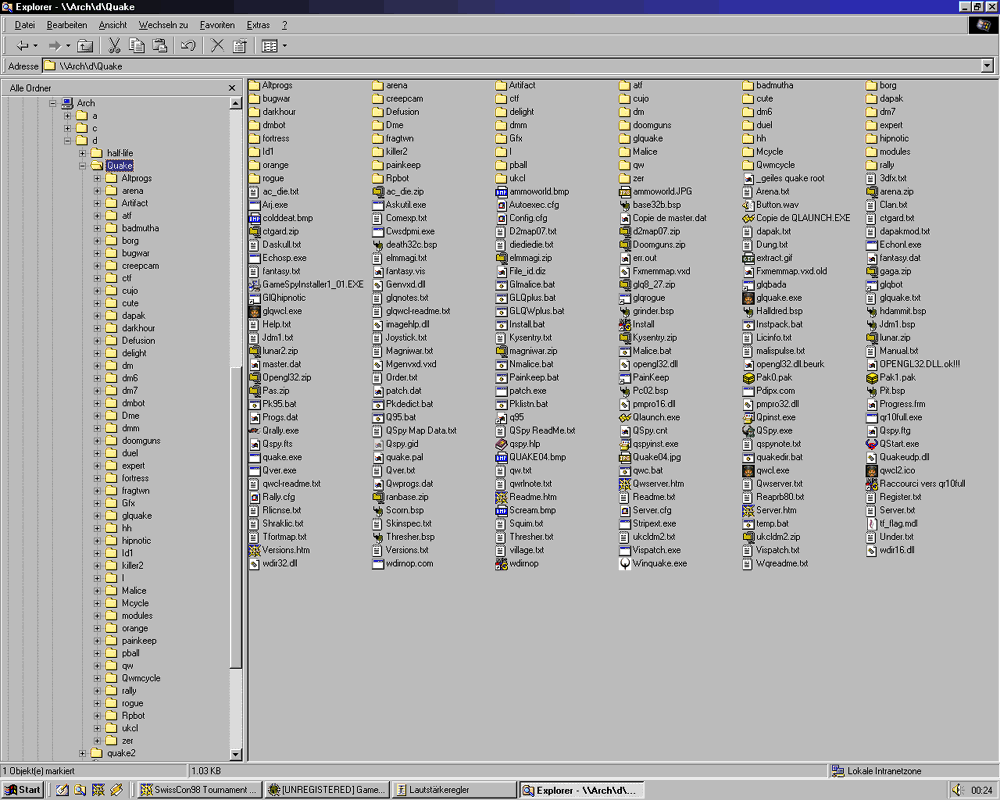
Task: Open the Ansicht menu
Action: pos(112,24)
